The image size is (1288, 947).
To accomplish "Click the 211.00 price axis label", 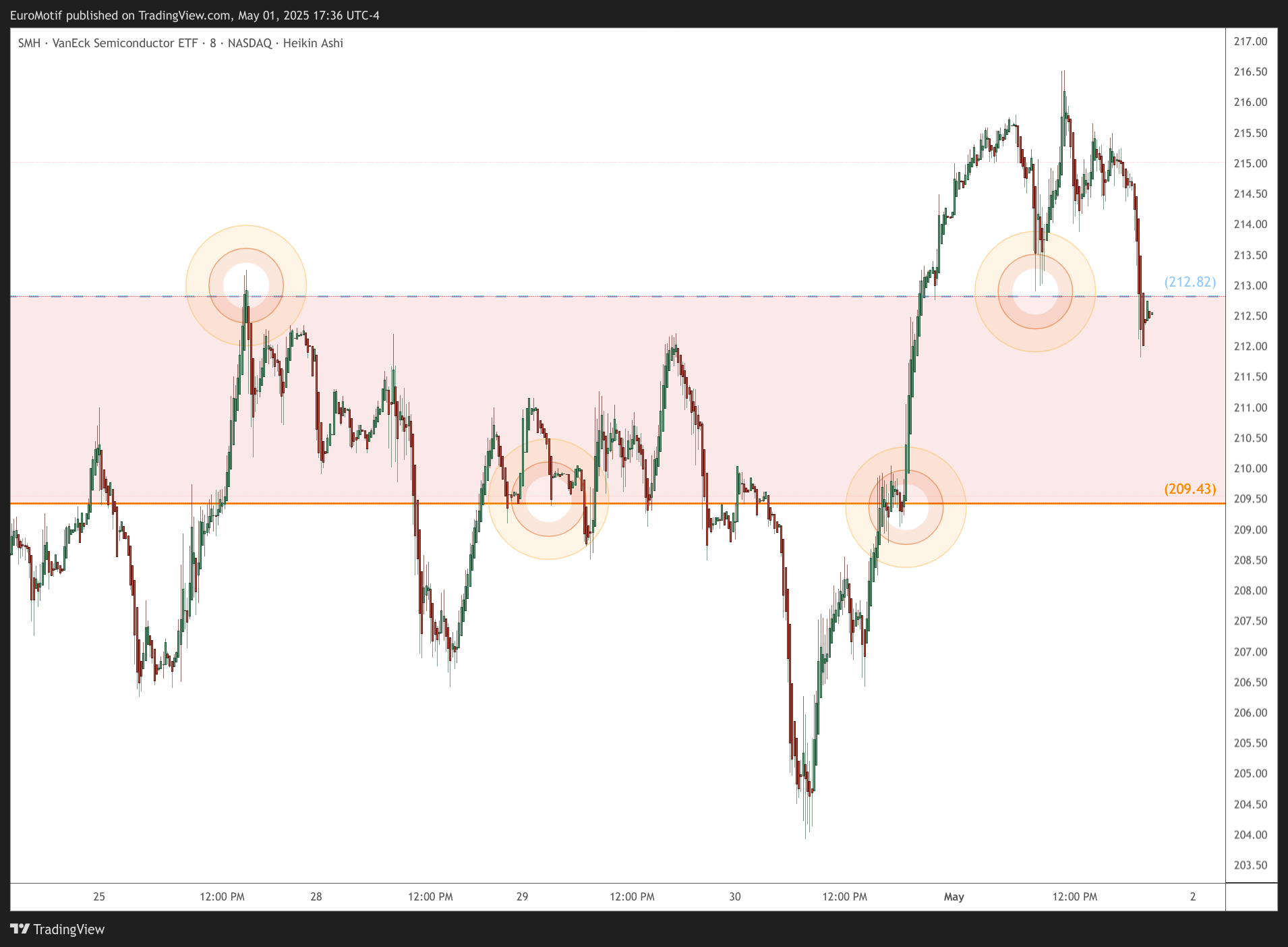I will [1250, 407].
